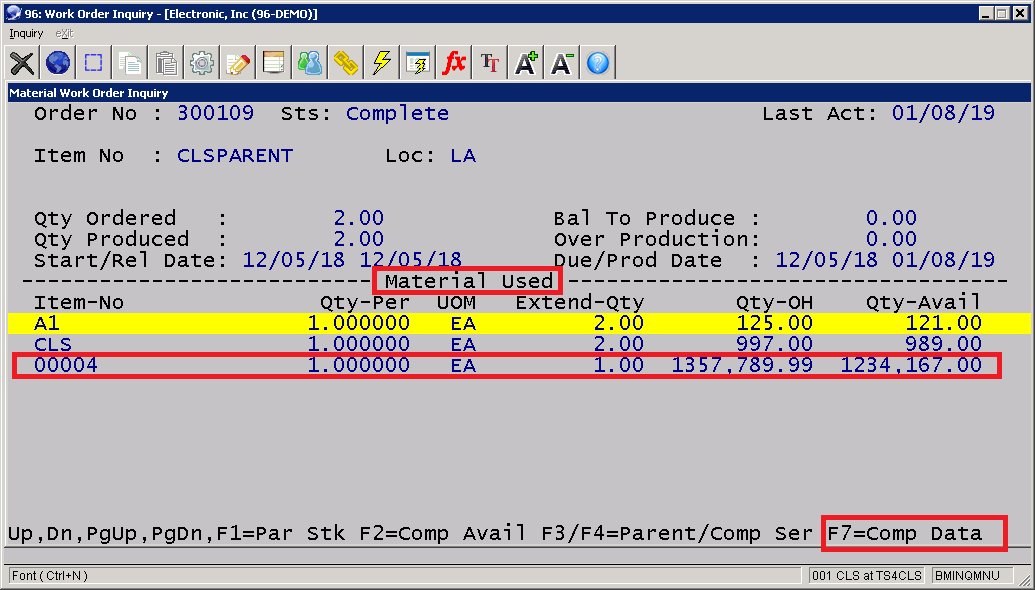The image size is (1035, 590).
Task: Click the yellow chain link icon
Action: pos(346,63)
